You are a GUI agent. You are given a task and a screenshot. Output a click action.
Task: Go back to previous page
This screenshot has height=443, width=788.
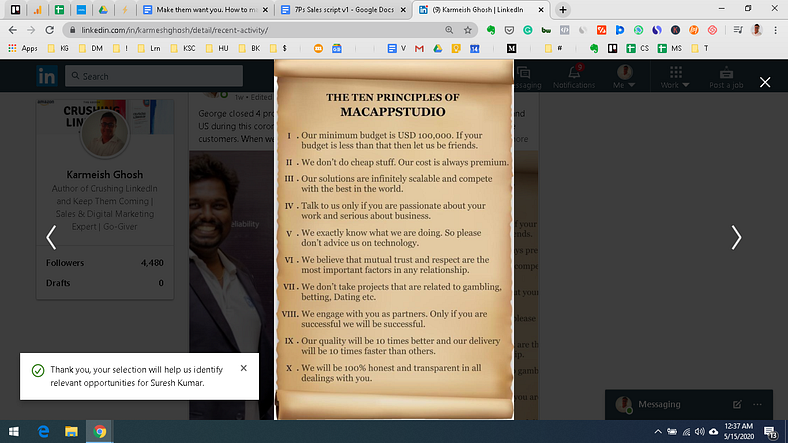(13, 30)
